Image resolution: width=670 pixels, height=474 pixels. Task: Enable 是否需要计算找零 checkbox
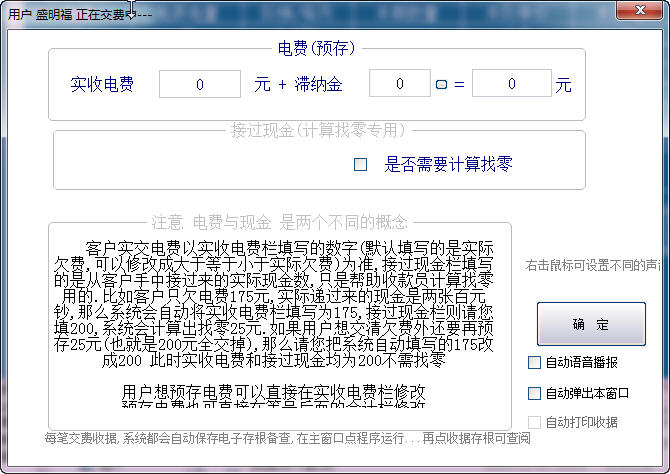tap(361, 164)
